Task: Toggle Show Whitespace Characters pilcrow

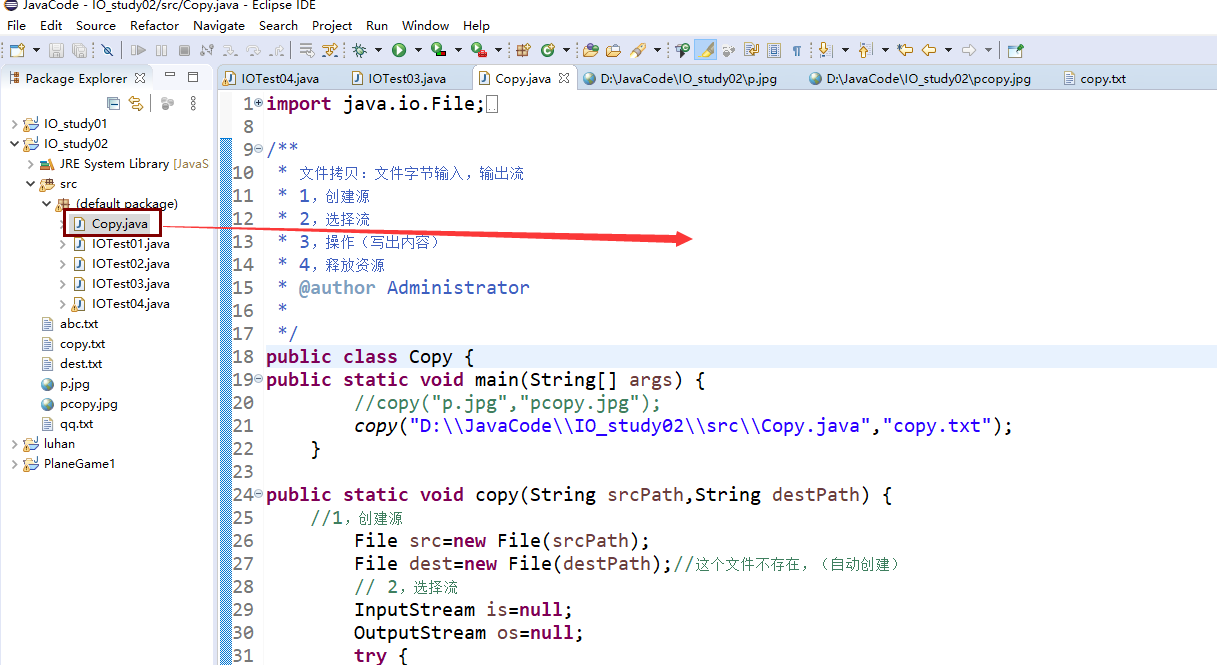Action: coord(796,50)
